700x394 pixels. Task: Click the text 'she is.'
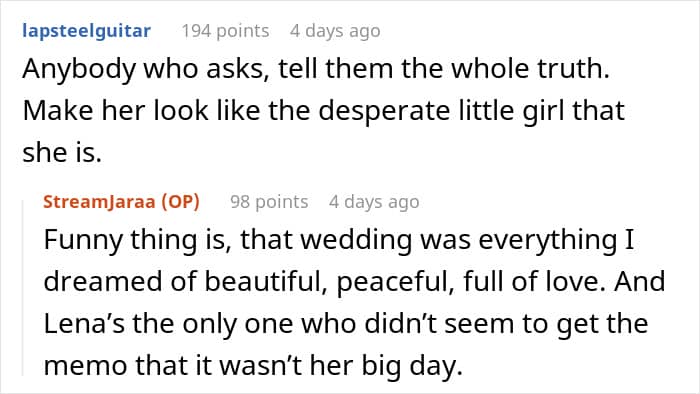(x=62, y=153)
